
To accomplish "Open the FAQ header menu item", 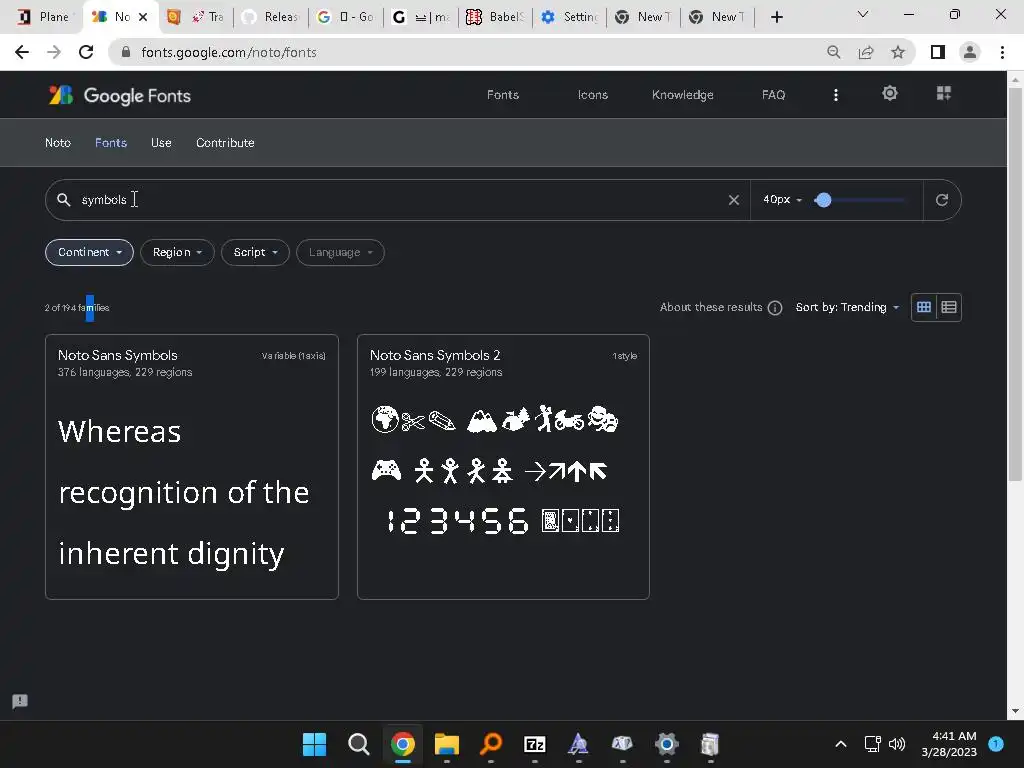I will click(x=773, y=95).
